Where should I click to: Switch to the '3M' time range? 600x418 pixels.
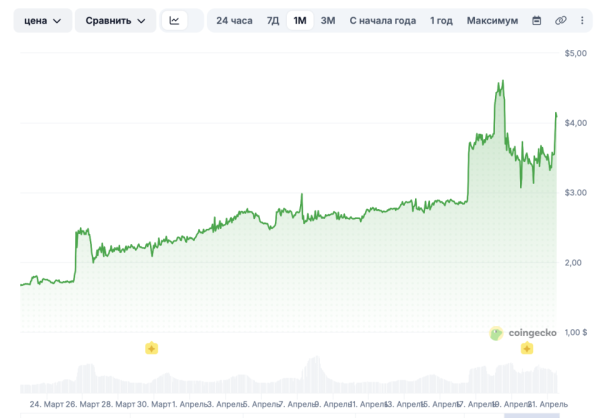coord(328,20)
